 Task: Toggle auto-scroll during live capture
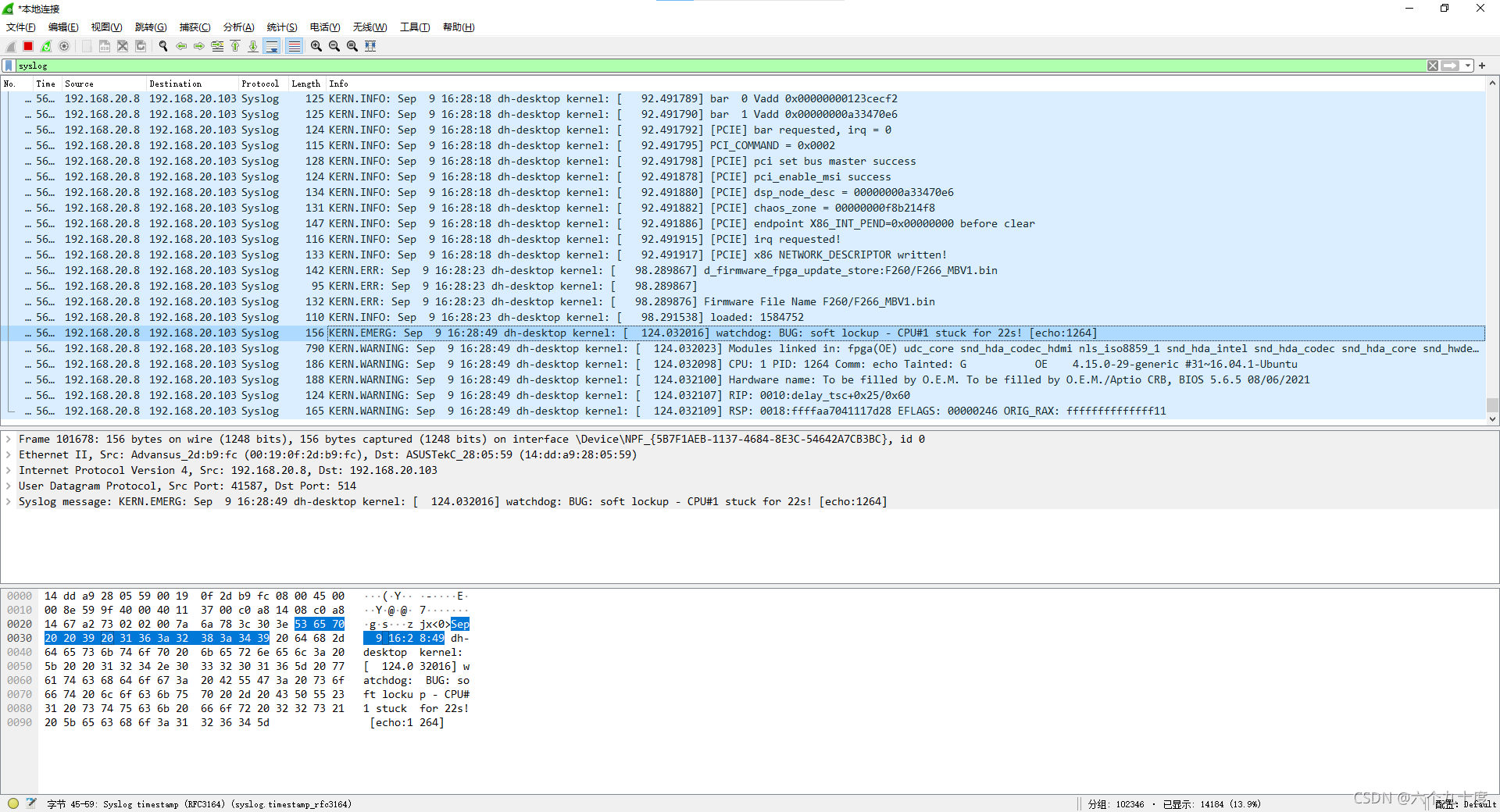coord(272,46)
